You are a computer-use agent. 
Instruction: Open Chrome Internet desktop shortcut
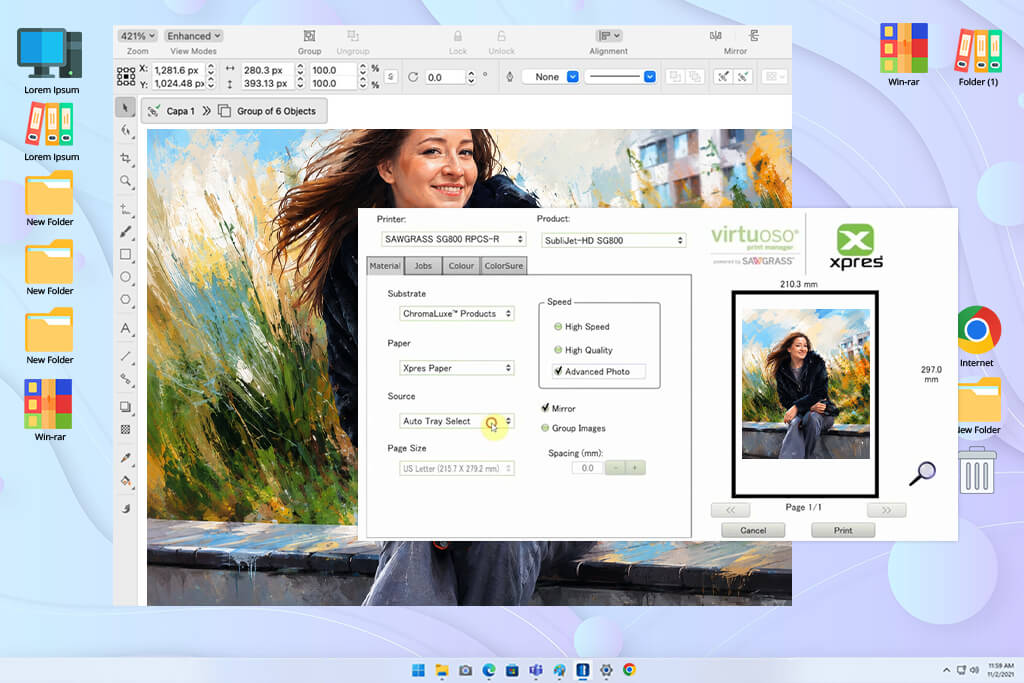(x=978, y=336)
